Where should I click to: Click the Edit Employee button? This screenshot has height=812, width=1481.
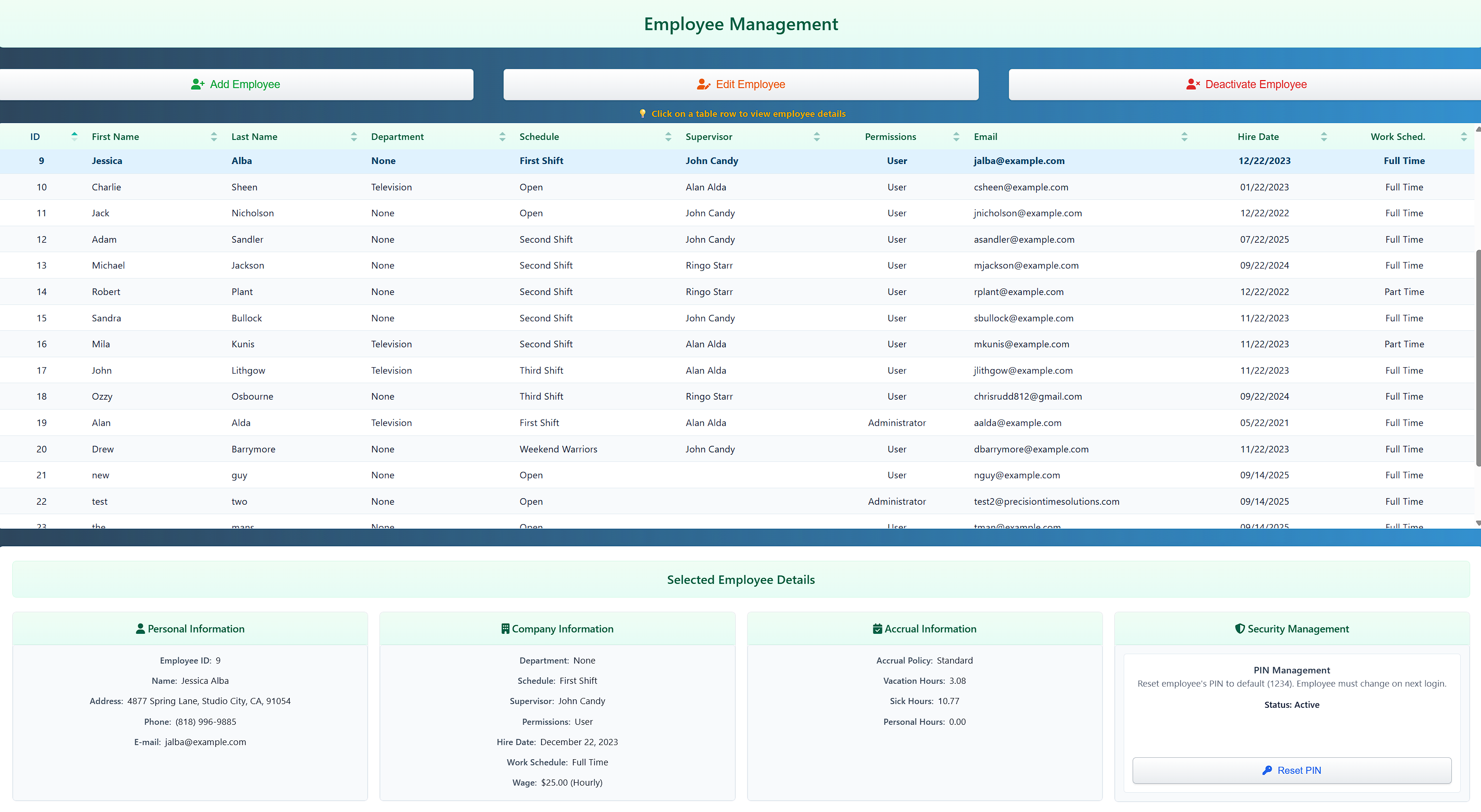(741, 84)
